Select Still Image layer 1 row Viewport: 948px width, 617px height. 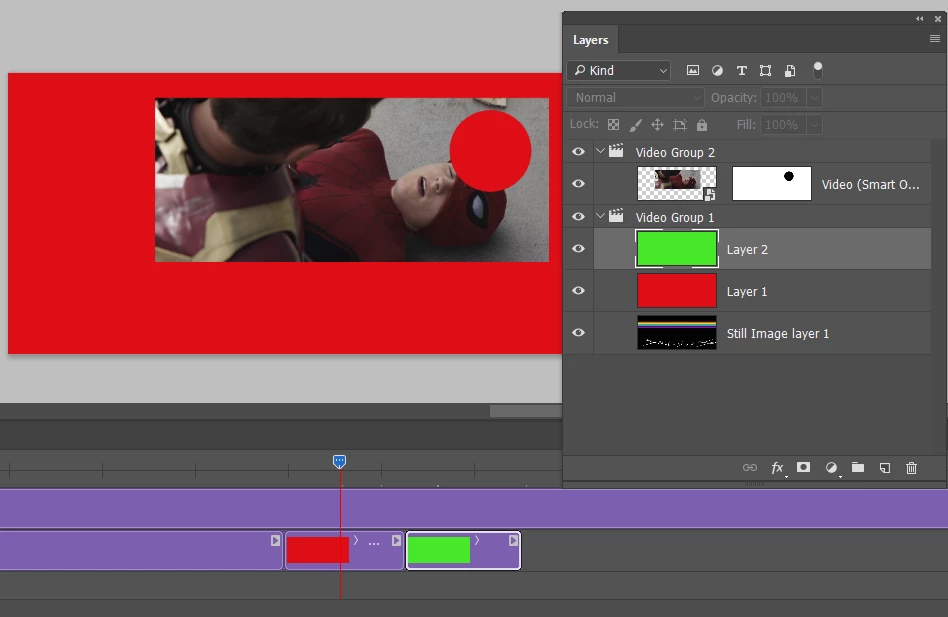(747, 333)
